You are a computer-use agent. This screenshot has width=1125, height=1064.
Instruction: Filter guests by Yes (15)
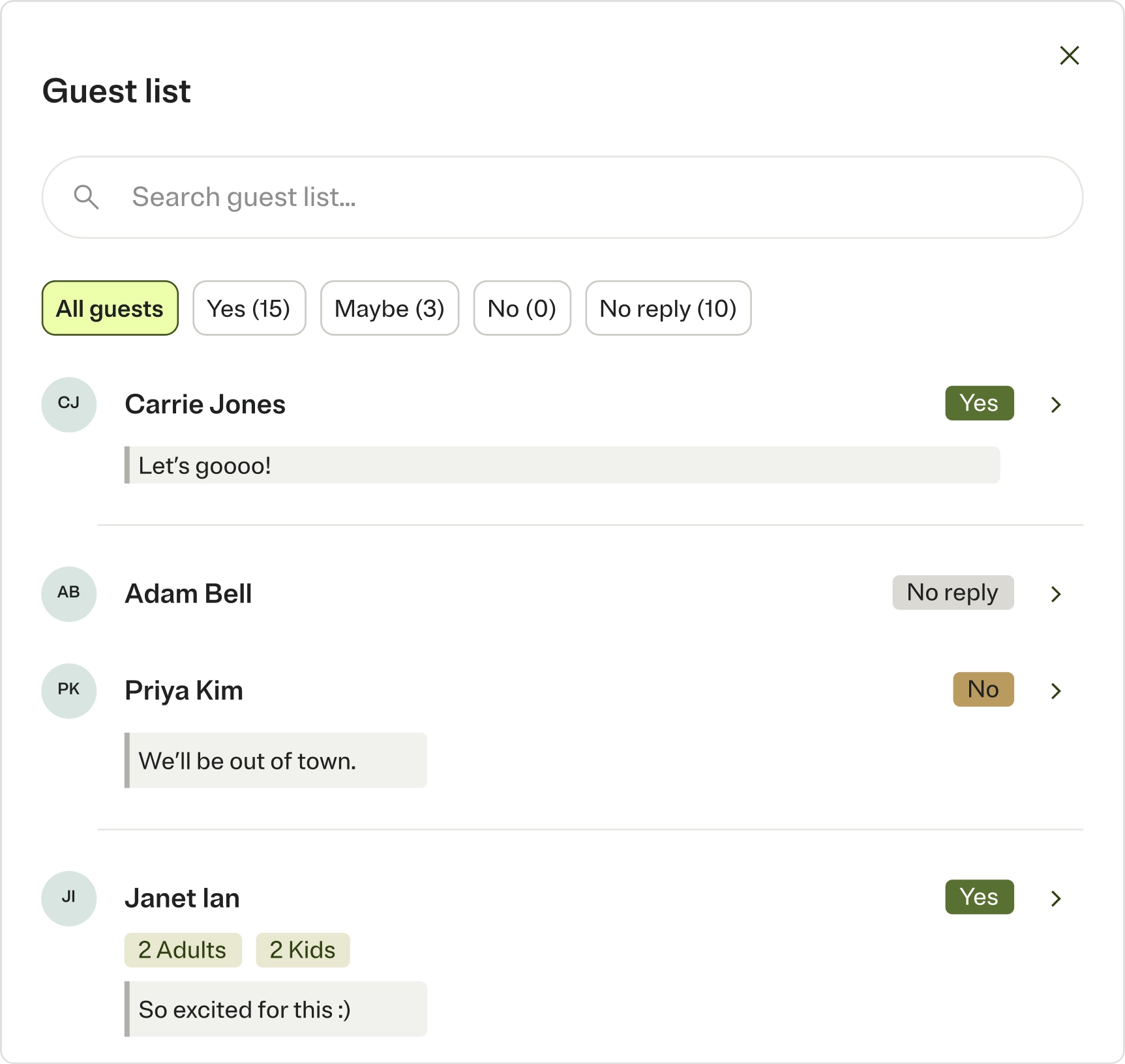coord(249,308)
